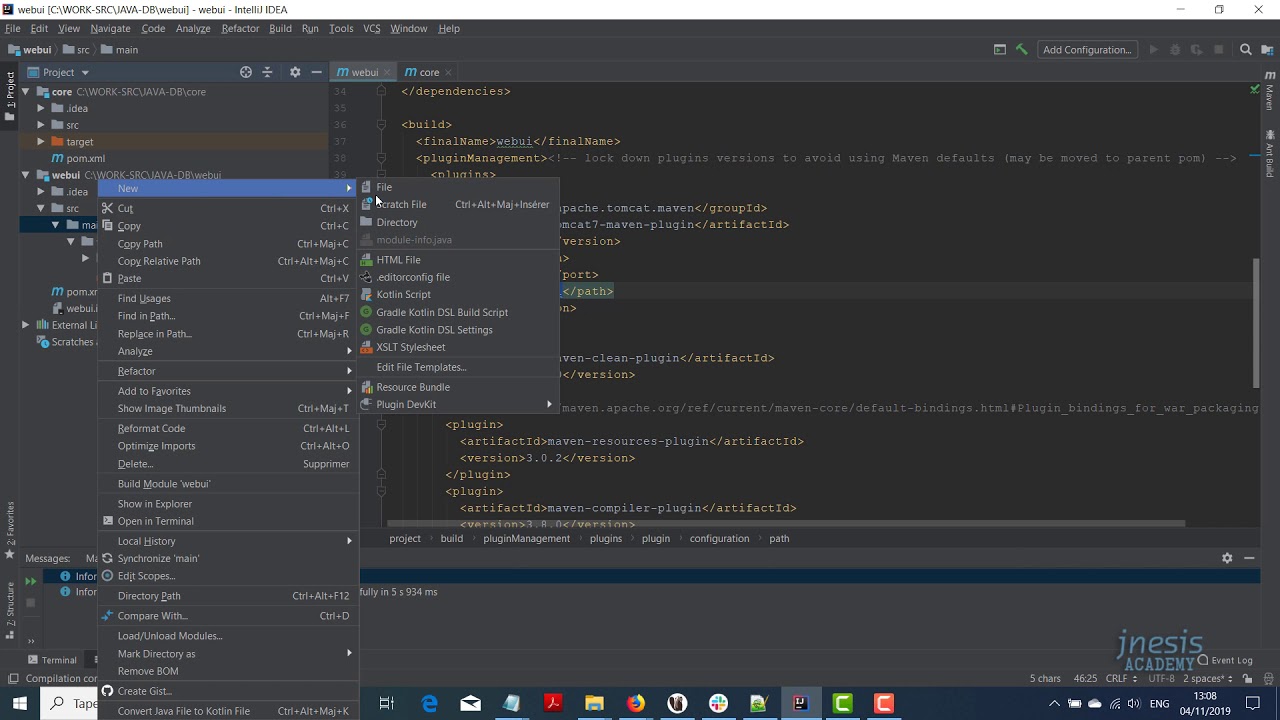The height and width of the screenshot is (720, 1280).
Task: Click pluginManagement in editor breadcrumb
Action: [526, 538]
